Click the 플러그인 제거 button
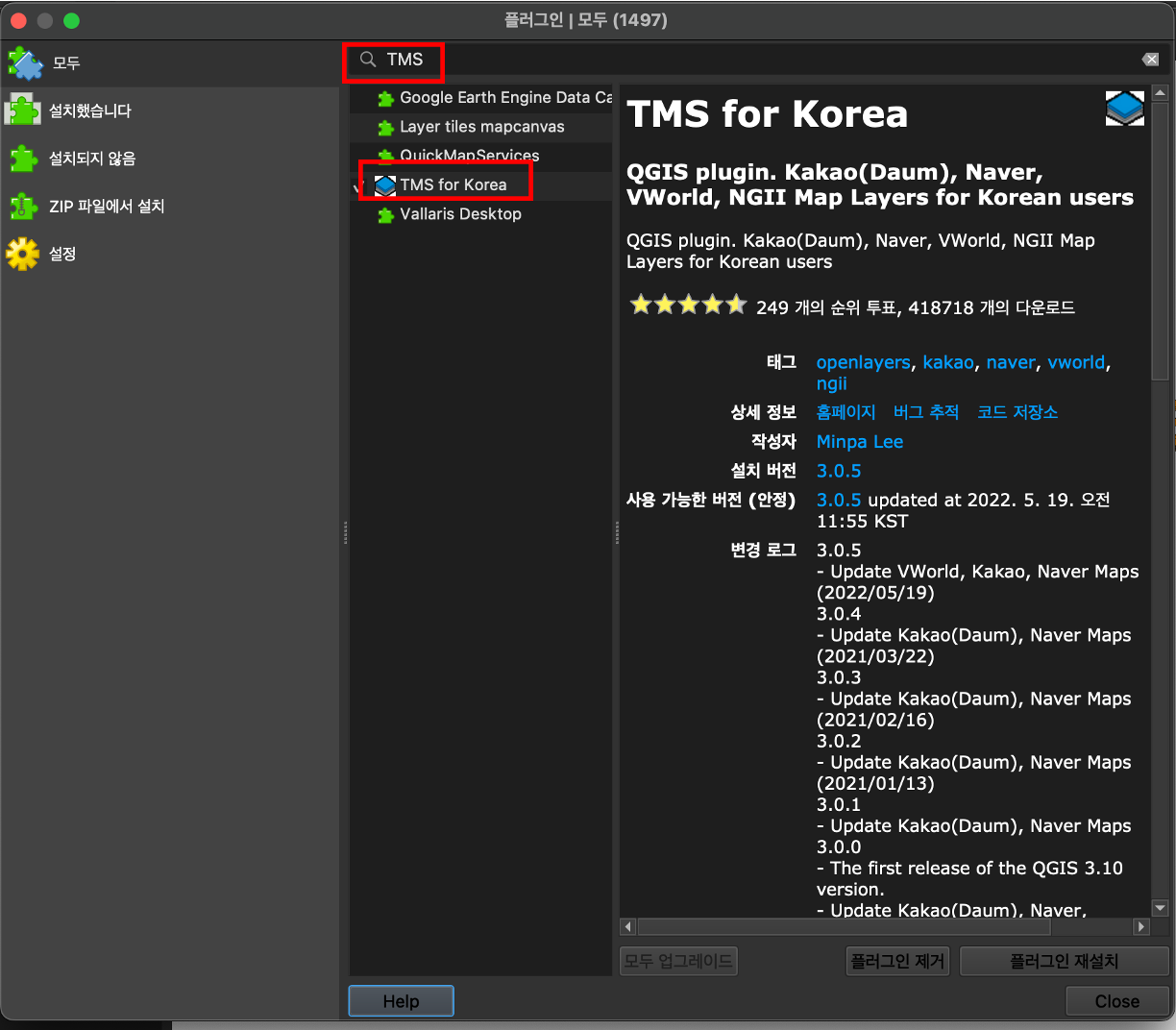Image resolution: width=1176 pixels, height=1030 pixels. [x=898, y=961]
